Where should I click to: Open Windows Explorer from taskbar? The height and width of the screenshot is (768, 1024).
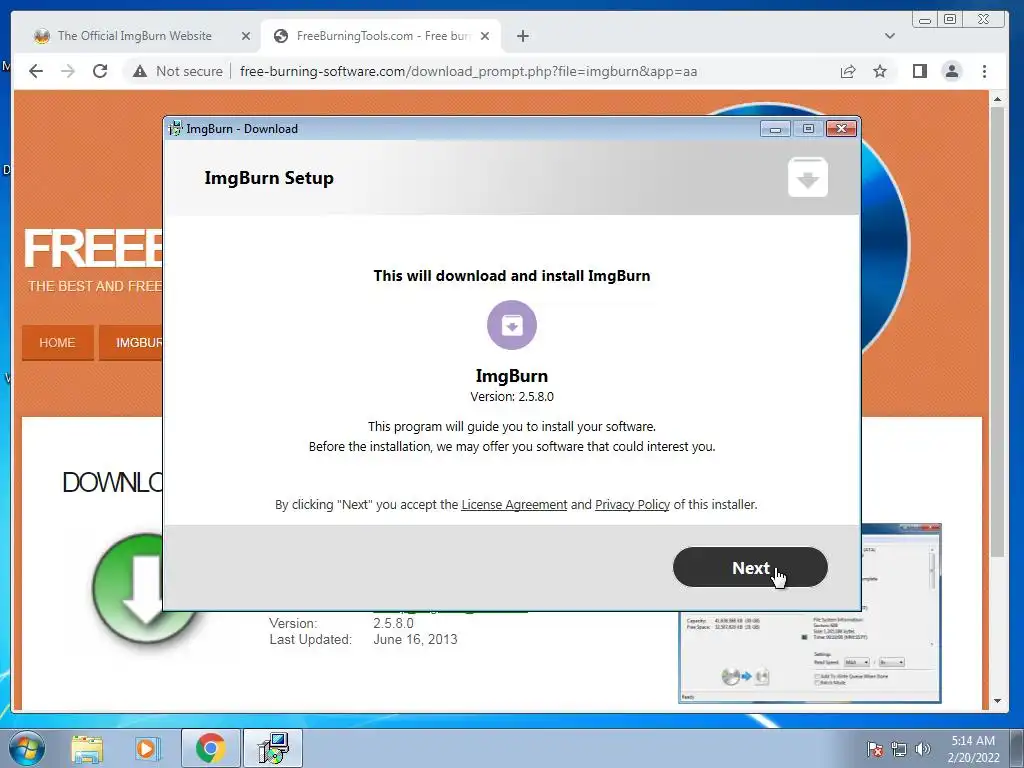coord(87,748)
